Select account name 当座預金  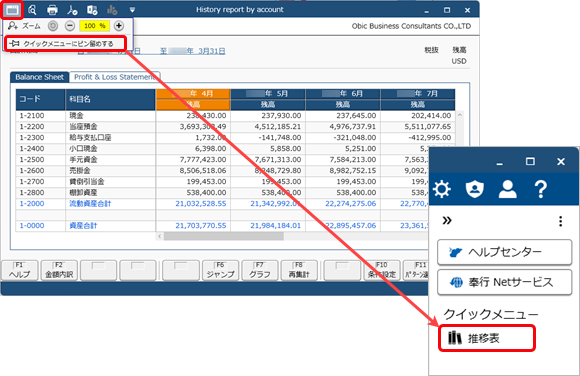(84, 127)
